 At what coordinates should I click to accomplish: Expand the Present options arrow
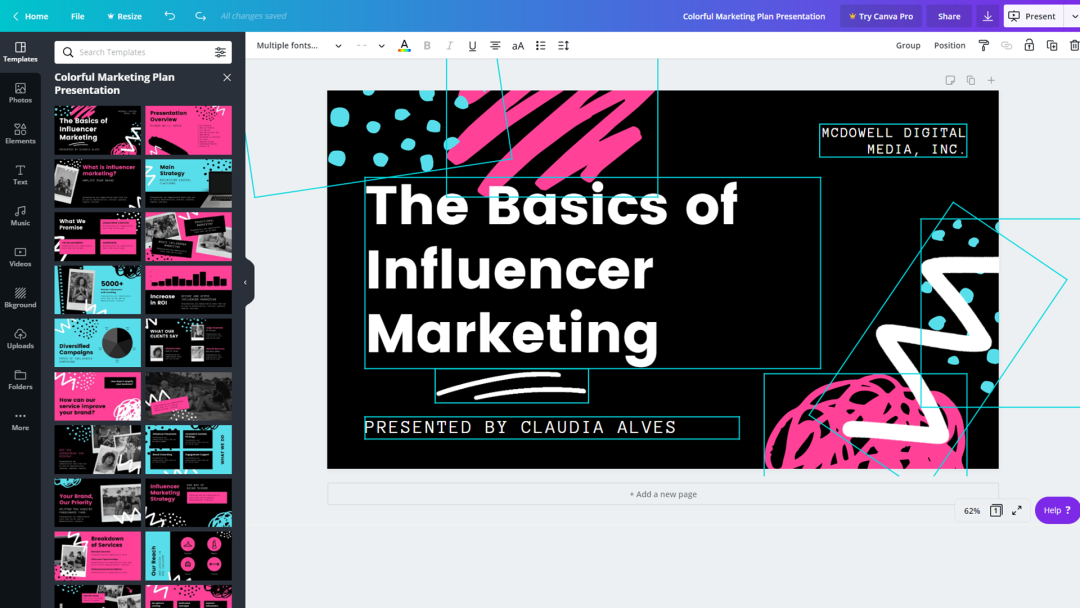[1074, 16]
